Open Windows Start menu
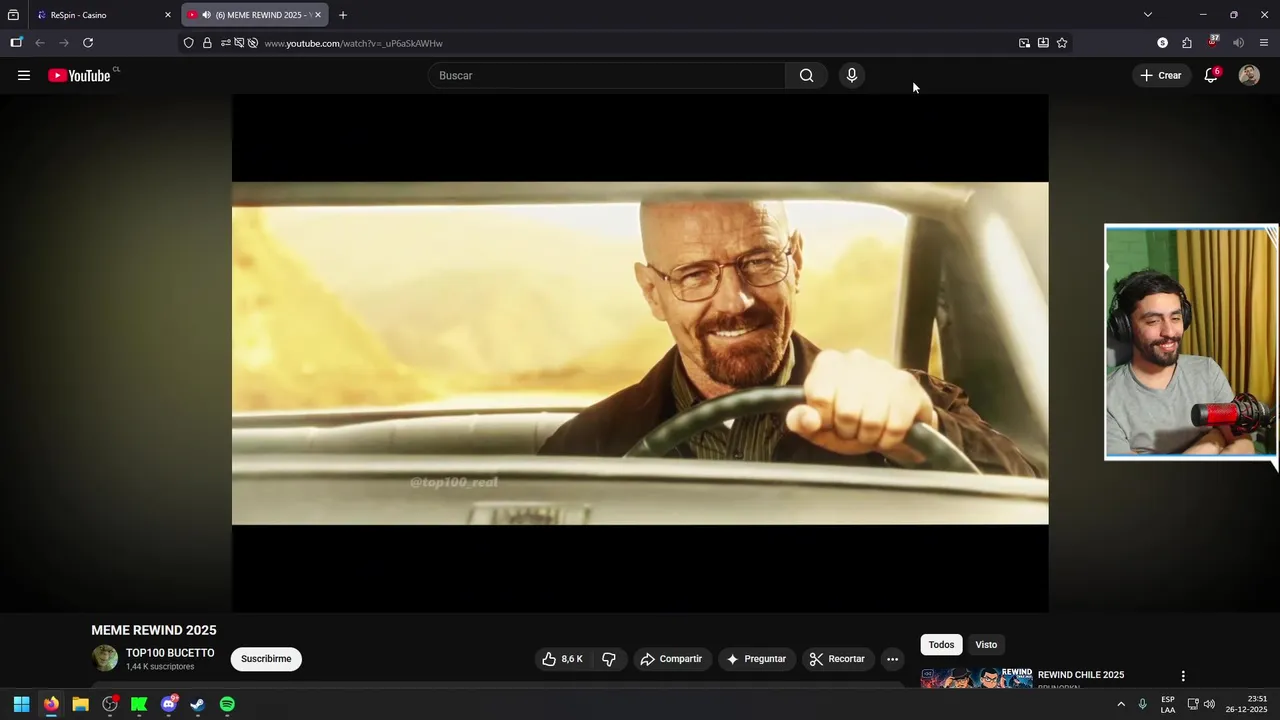Image resolution: width=1280 pixels, height=720 pixels. coord(21,705)
